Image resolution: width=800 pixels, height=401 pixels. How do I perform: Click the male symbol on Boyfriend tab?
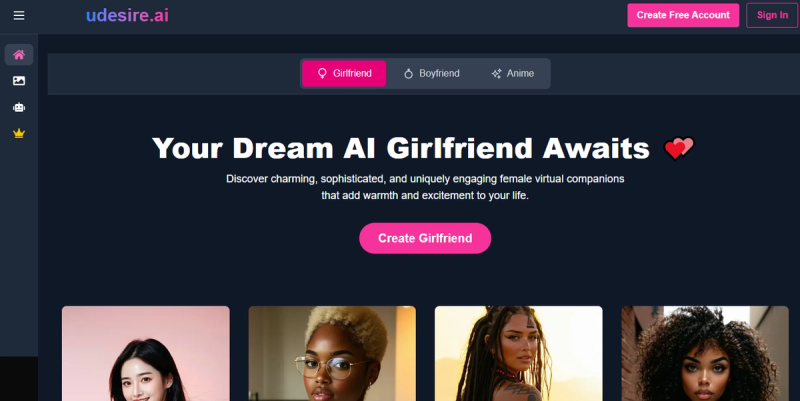(x=408, y=73)
